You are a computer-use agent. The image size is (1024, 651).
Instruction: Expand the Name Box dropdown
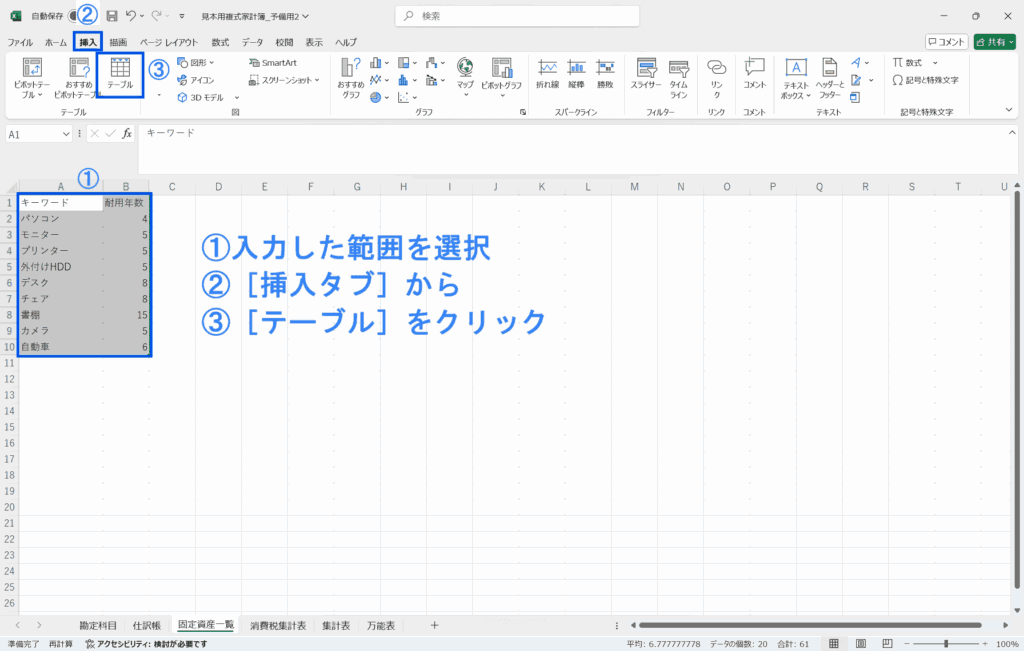[x=65, y=135]
